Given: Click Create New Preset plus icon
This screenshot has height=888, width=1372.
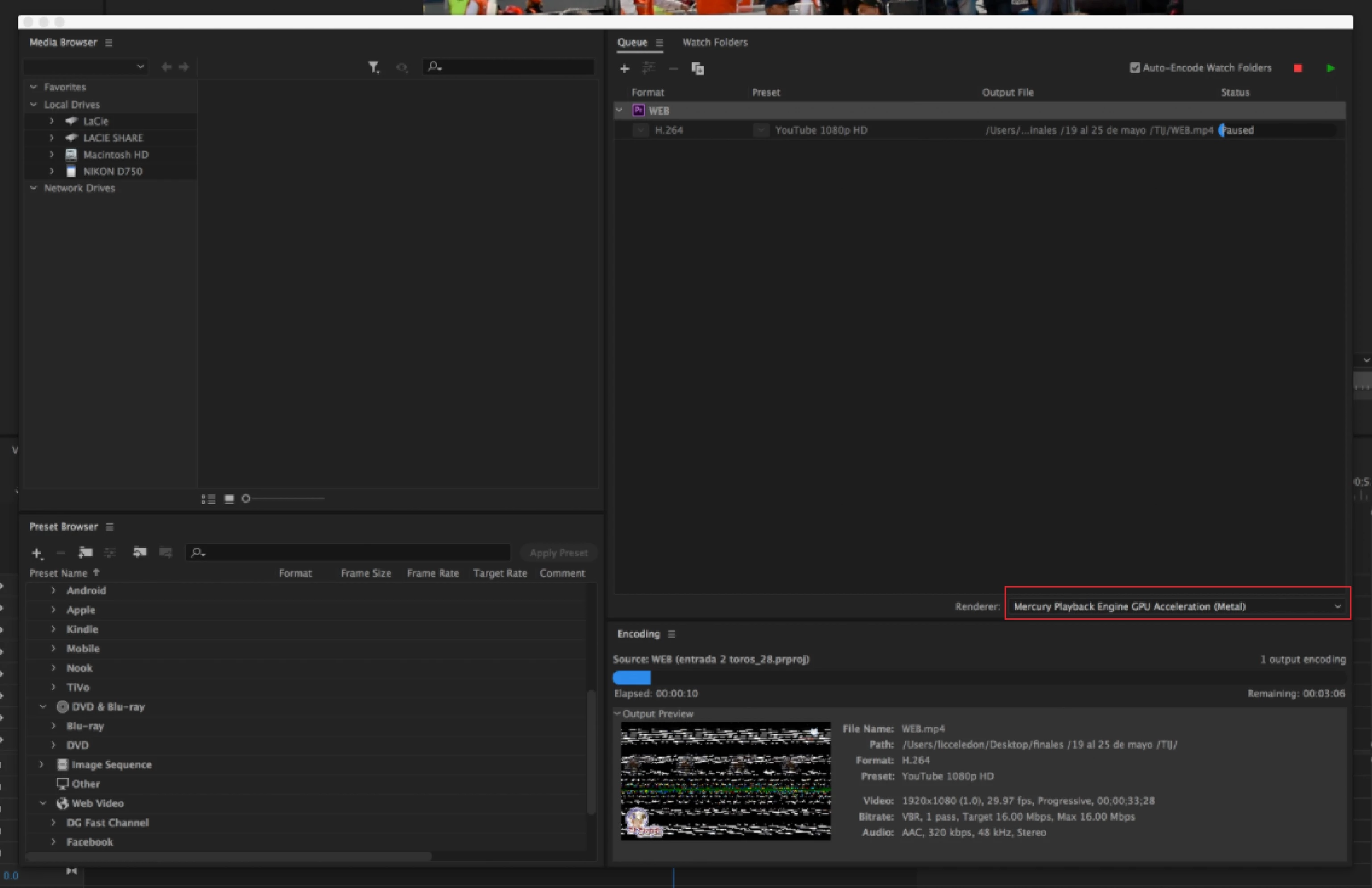Looking at the screenshot, I should [36, 552].
